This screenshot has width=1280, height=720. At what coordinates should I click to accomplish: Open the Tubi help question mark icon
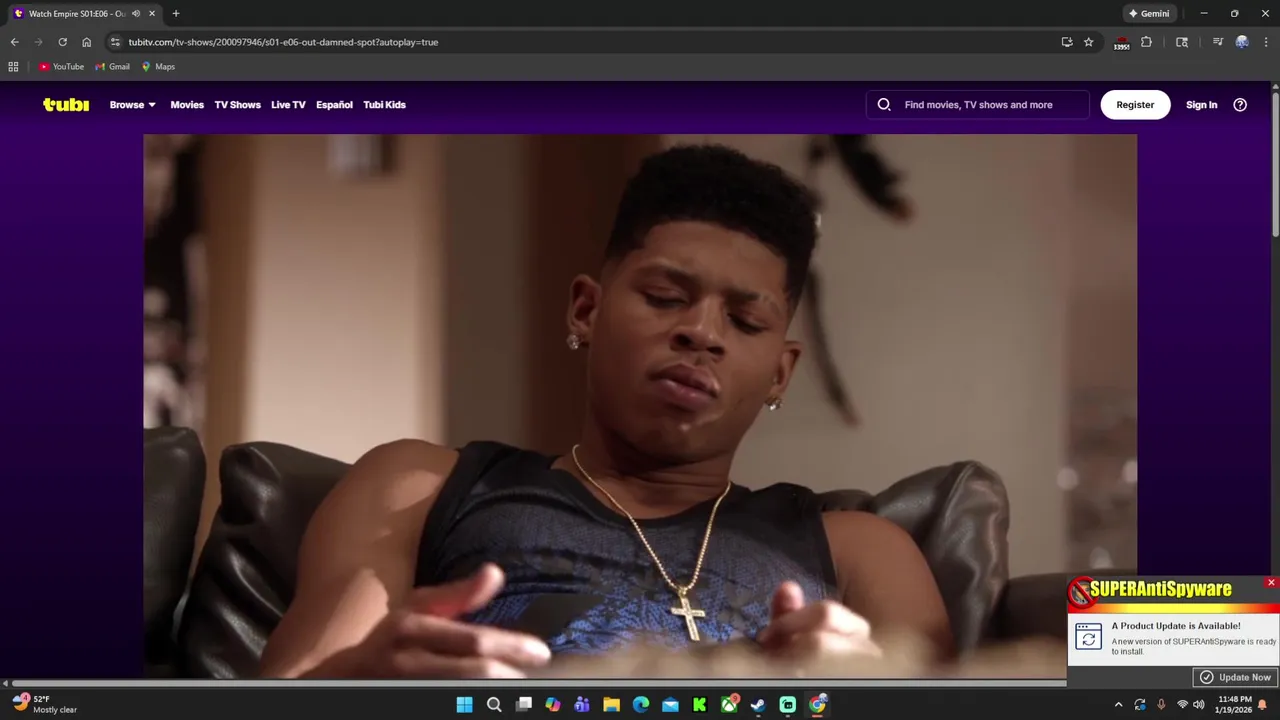tap(1240, 104)
